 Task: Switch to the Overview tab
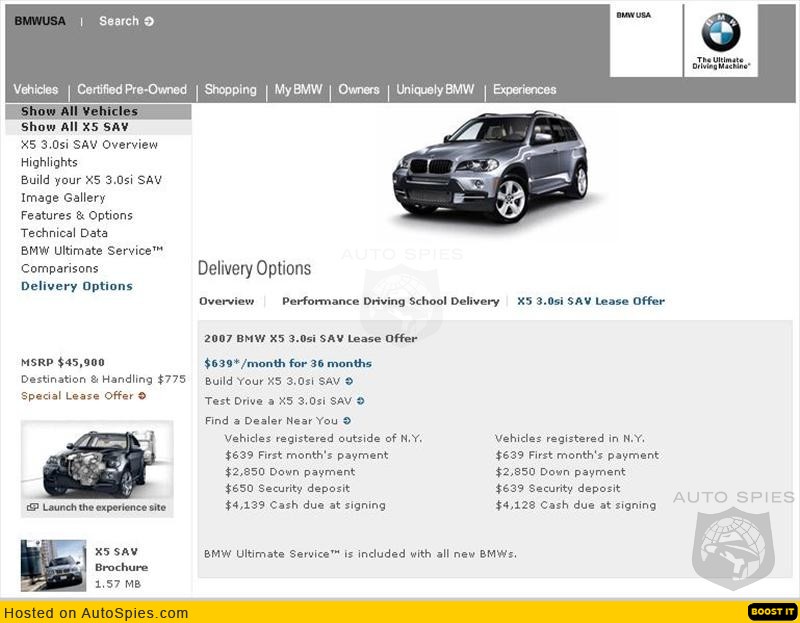[227, 301]
